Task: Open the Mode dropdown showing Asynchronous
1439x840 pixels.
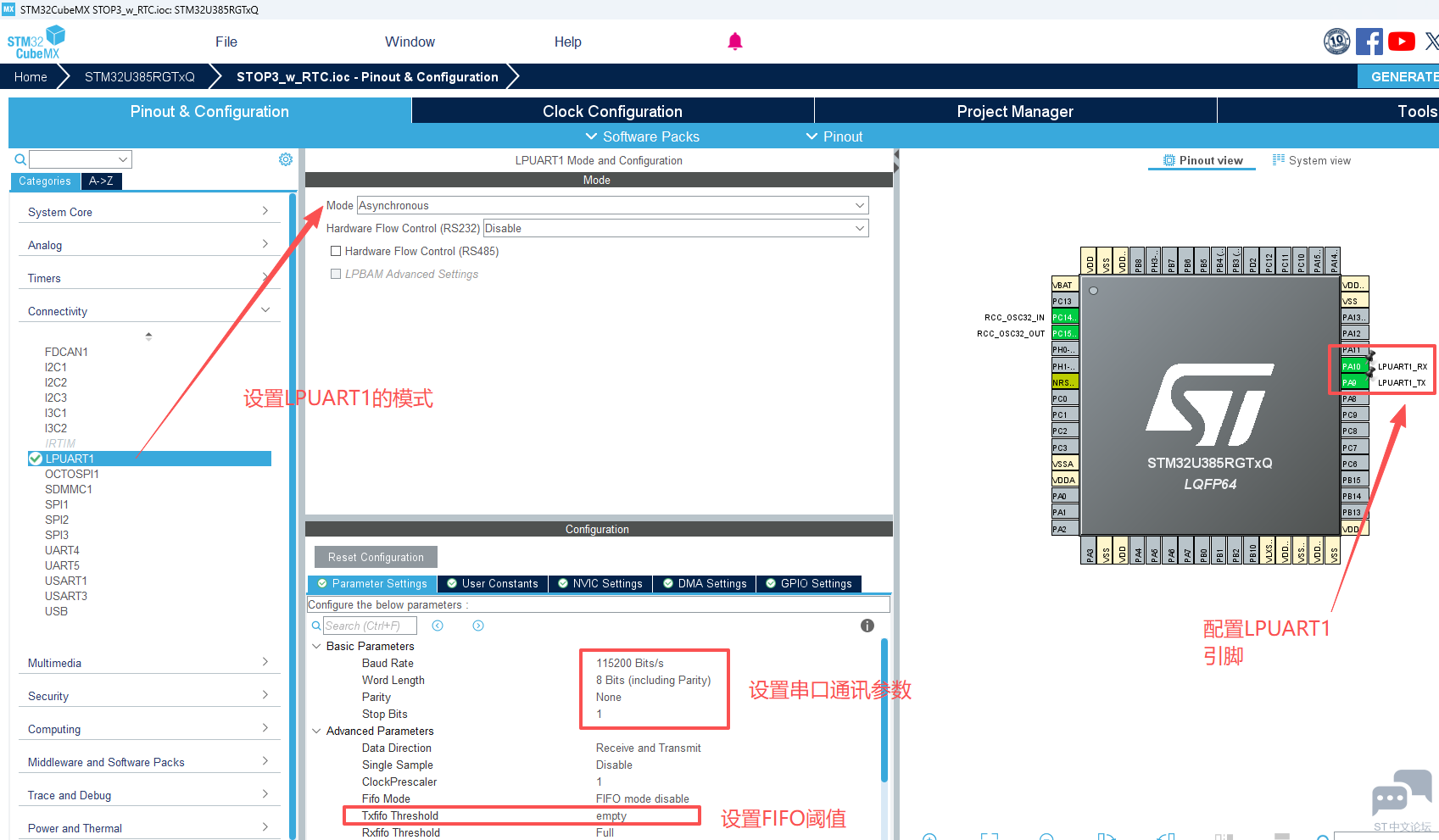Action: pyautogui.click(x=612, y=205)
